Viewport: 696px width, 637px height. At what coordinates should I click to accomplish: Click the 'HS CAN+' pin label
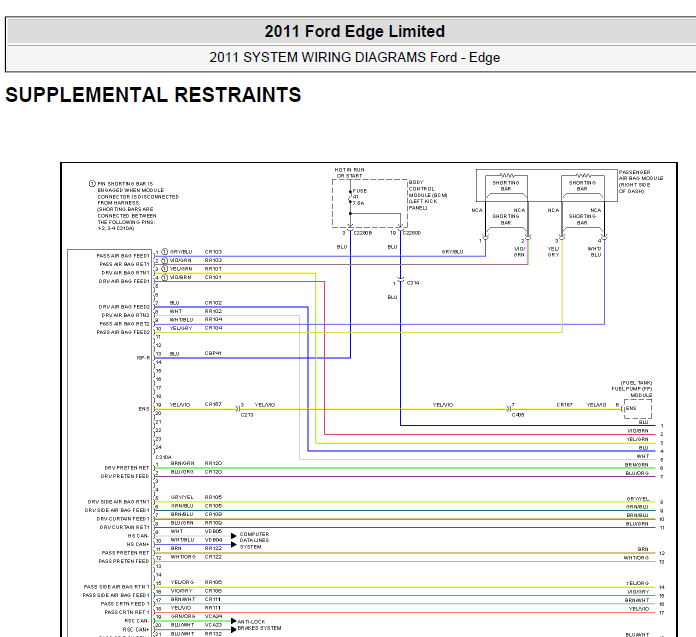[138, 544]
